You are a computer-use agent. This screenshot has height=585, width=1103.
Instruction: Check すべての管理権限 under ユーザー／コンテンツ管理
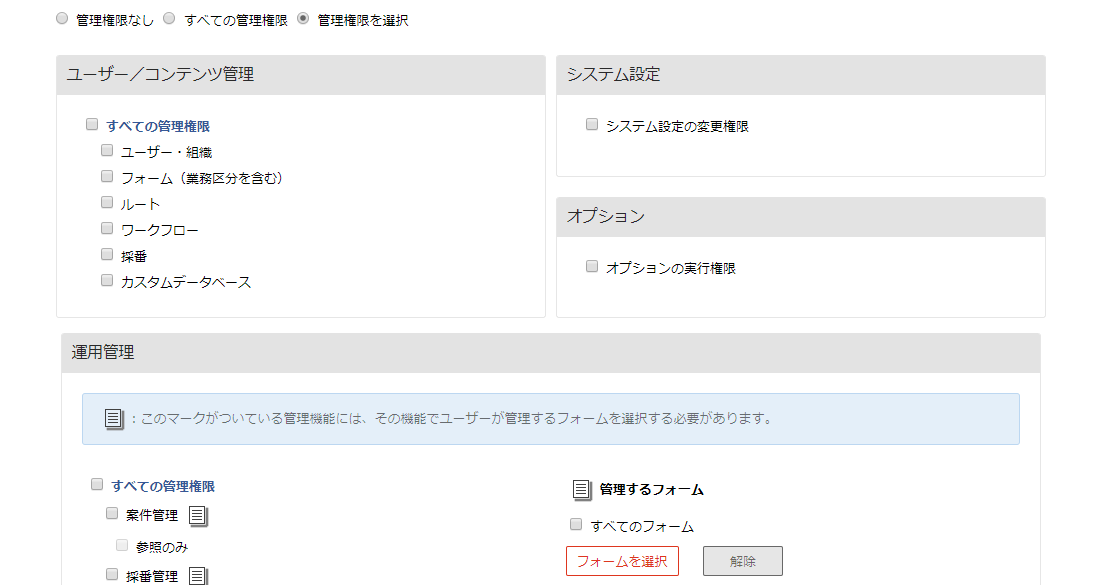92,124
